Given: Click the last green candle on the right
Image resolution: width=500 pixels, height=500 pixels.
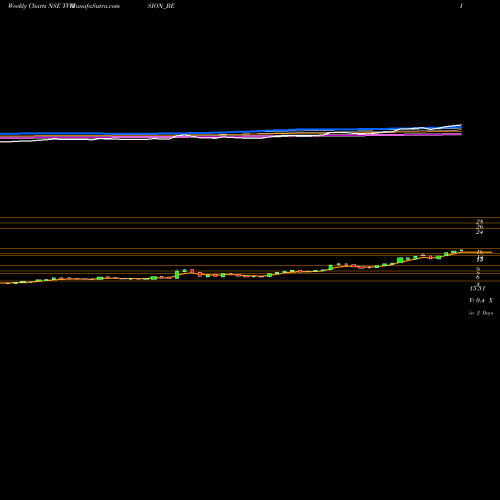Looking at the screenshot, I should (x=461, y=250).
